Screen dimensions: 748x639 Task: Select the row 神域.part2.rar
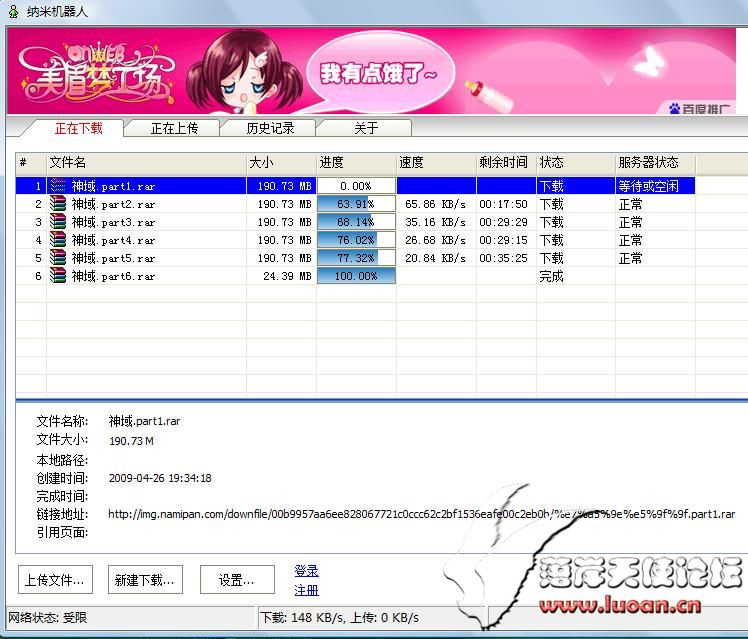tap(355, 204)
